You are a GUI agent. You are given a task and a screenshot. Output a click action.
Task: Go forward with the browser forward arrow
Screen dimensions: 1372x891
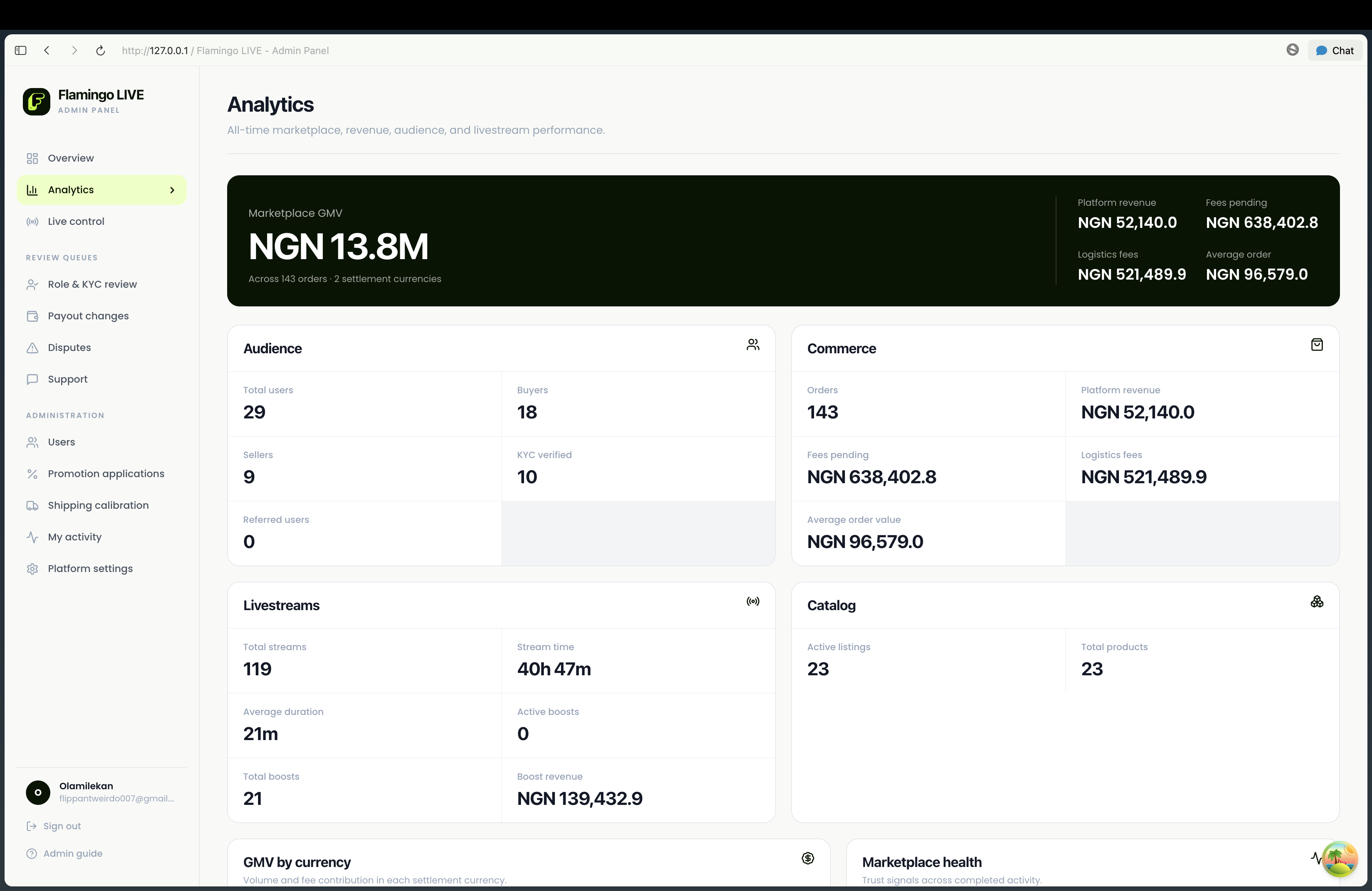point(74,51)
